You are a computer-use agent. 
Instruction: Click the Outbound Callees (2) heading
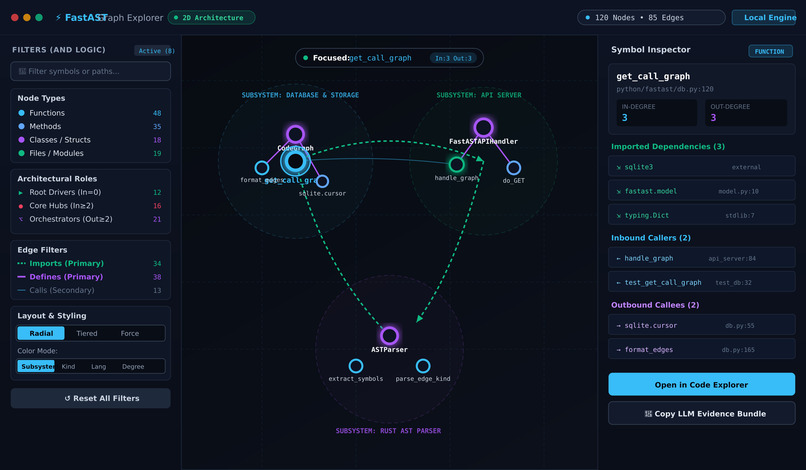click(x=655, y=305)
